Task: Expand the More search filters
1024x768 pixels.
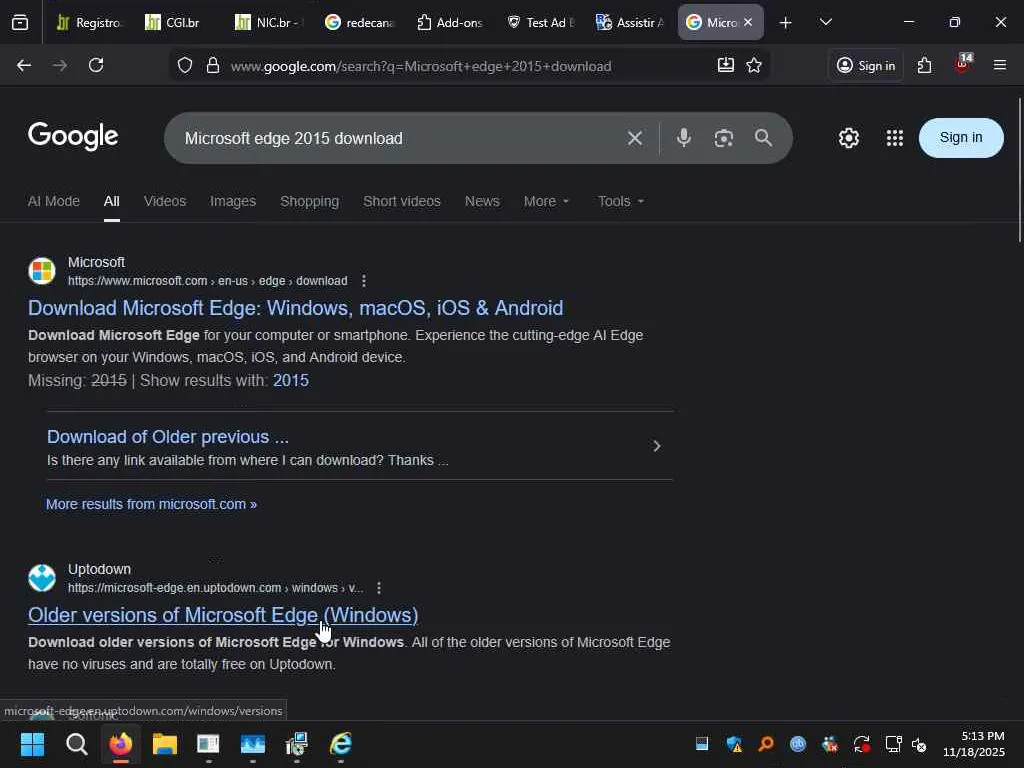Action: 547,201
